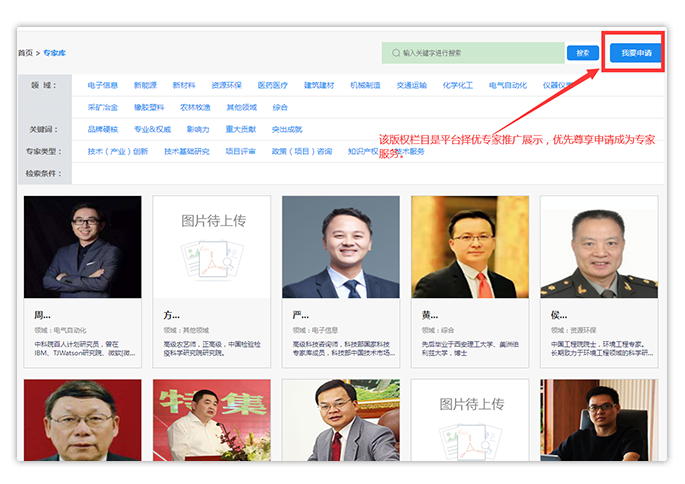Filter by the 电气自动化 domain link
The width and height of the screenshot is (685, 484).
[x=508, y=85]
